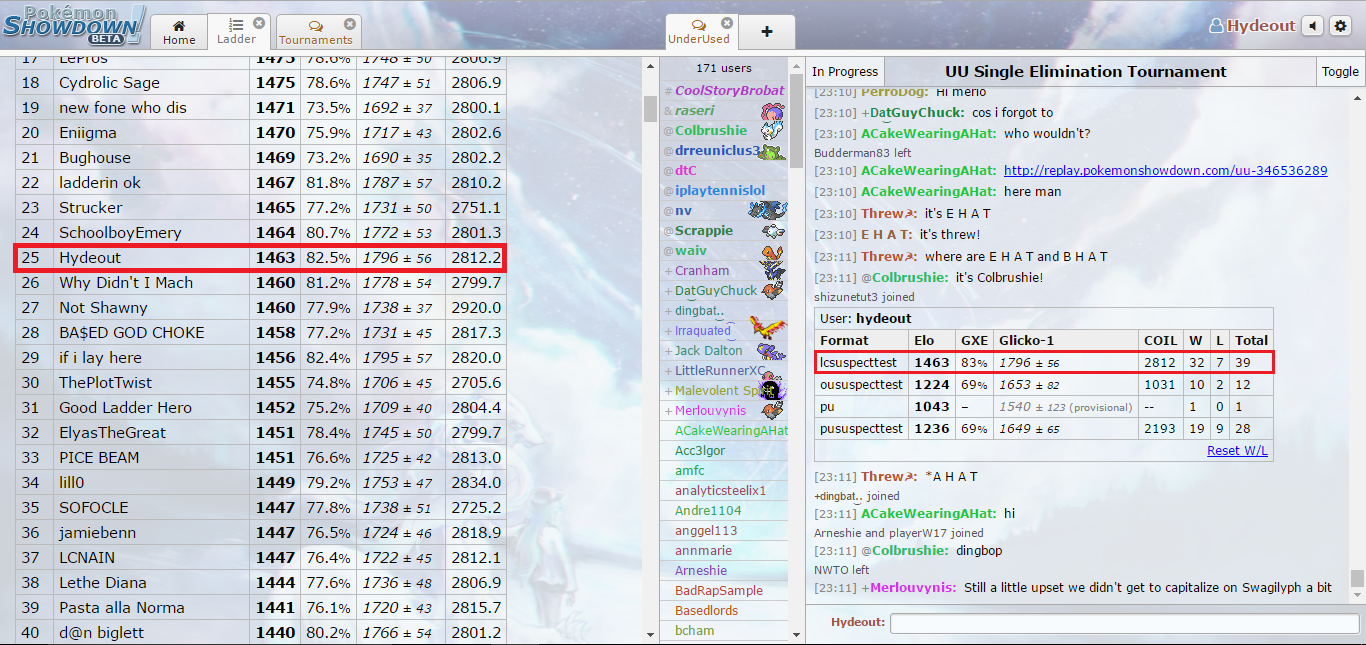Click waiv's Charmander sprite icon

(771, 251)
